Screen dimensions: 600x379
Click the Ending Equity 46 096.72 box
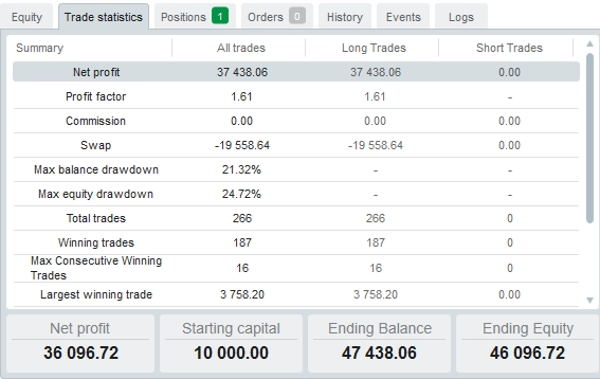[x=527, y=343]
